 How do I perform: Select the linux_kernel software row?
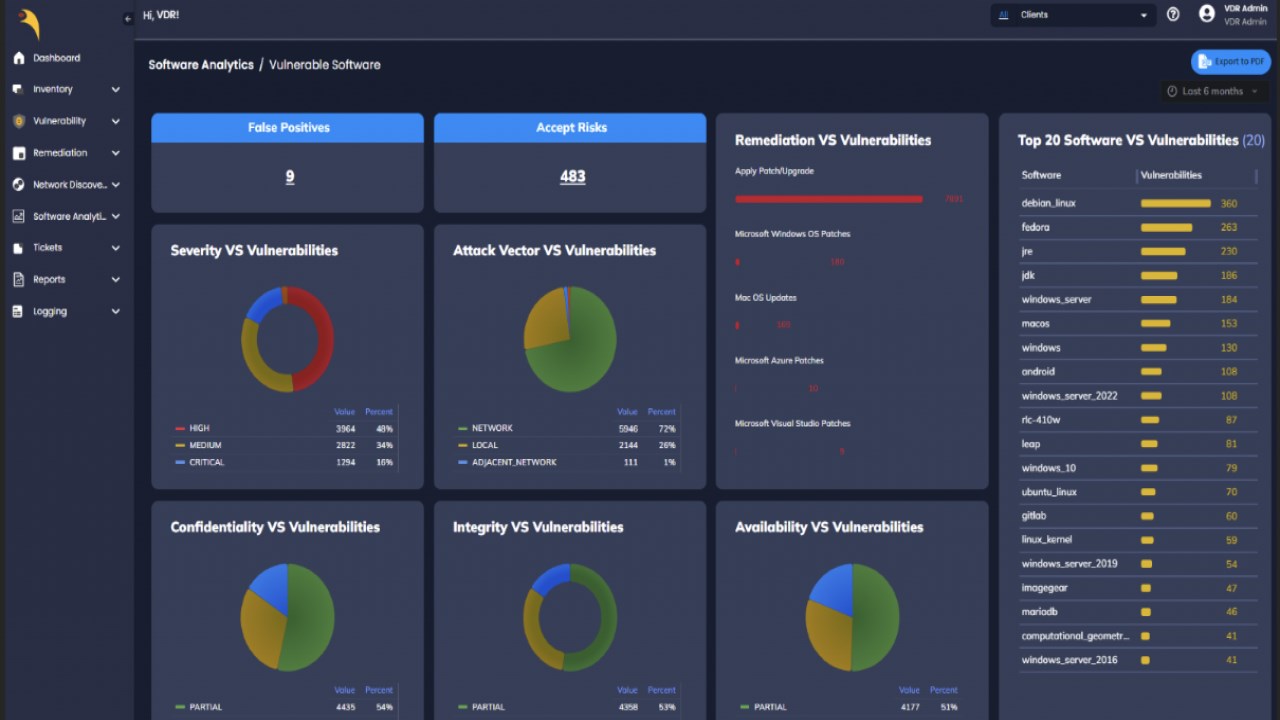click(1137, 540)
